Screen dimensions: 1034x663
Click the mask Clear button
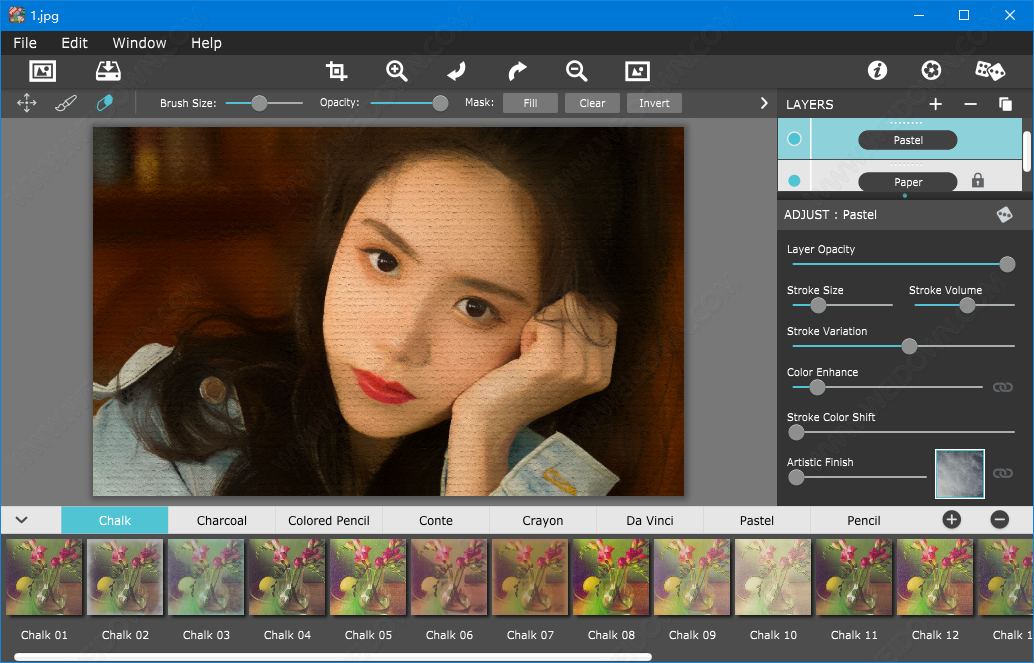pyautogui.click(x=592, y=103)
